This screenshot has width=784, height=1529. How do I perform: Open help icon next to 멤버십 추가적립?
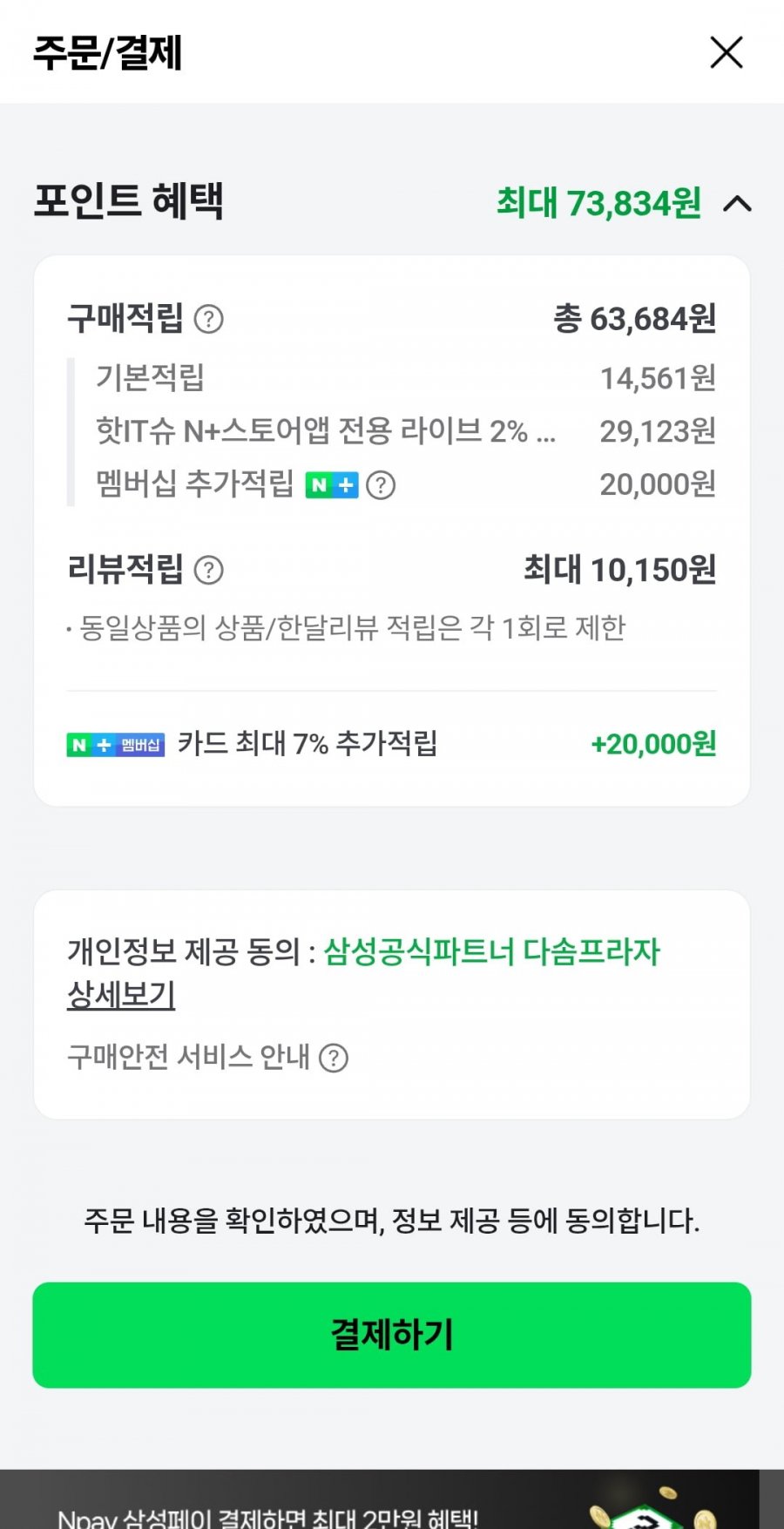coord(381,485)
